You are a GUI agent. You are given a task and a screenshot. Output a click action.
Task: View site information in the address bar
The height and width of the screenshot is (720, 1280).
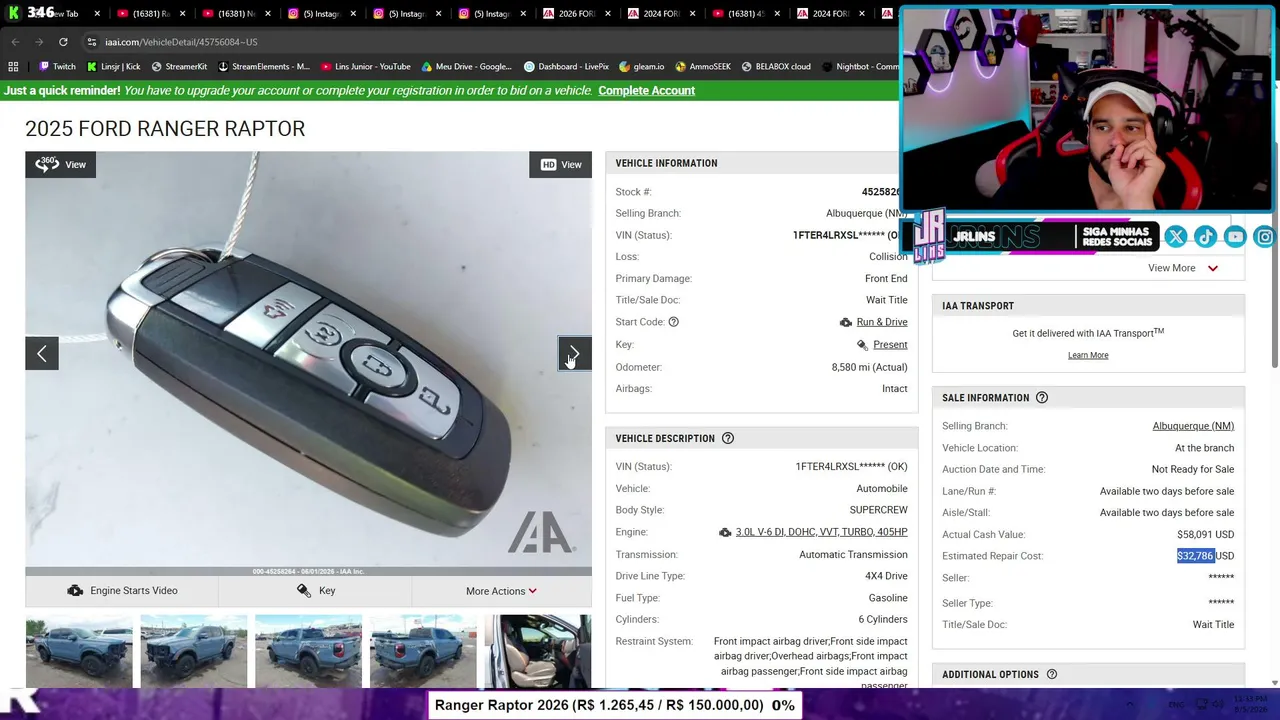(91, 42)
